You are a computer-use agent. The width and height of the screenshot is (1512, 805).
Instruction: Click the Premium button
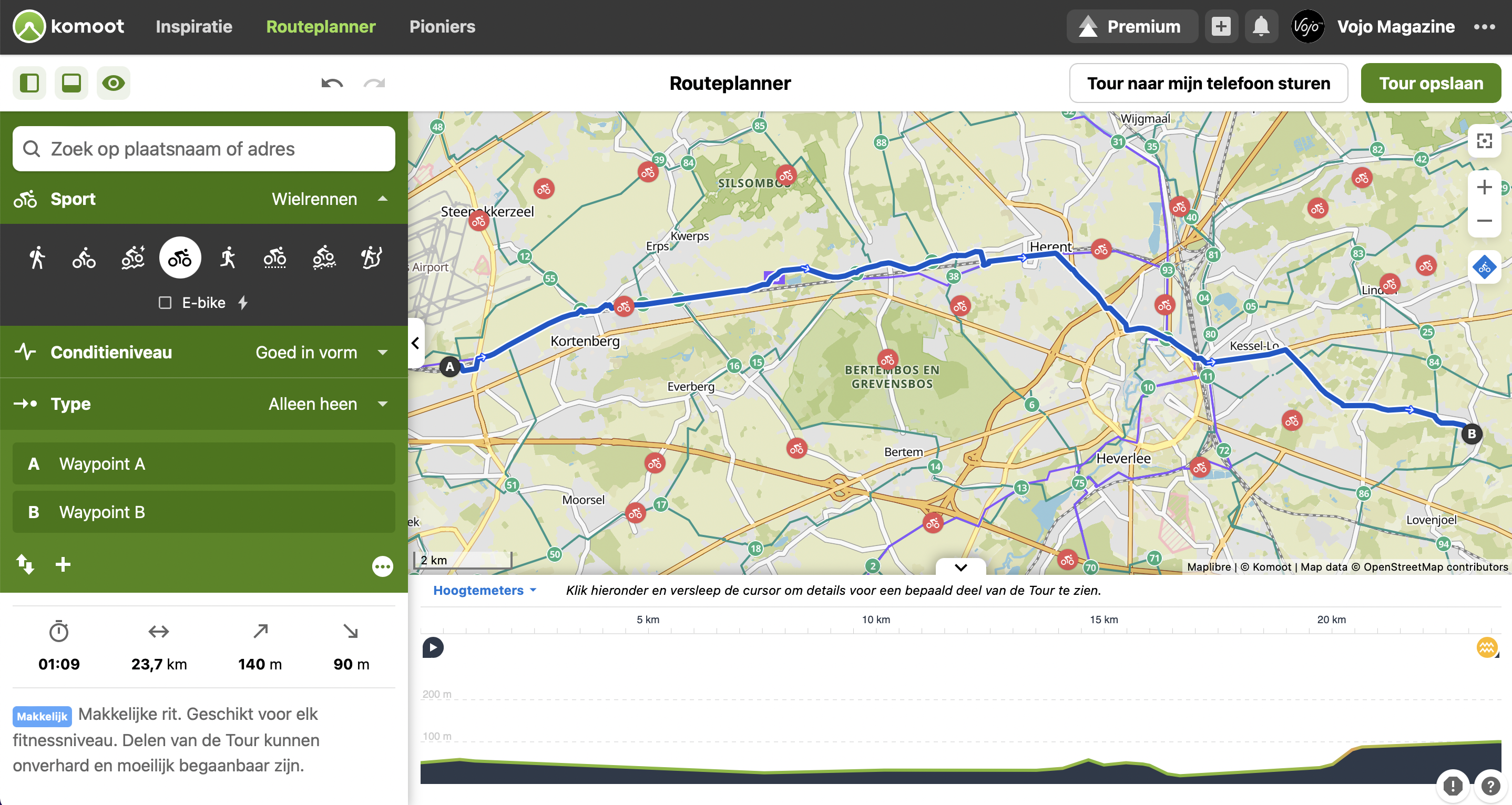pos(1132,26)
